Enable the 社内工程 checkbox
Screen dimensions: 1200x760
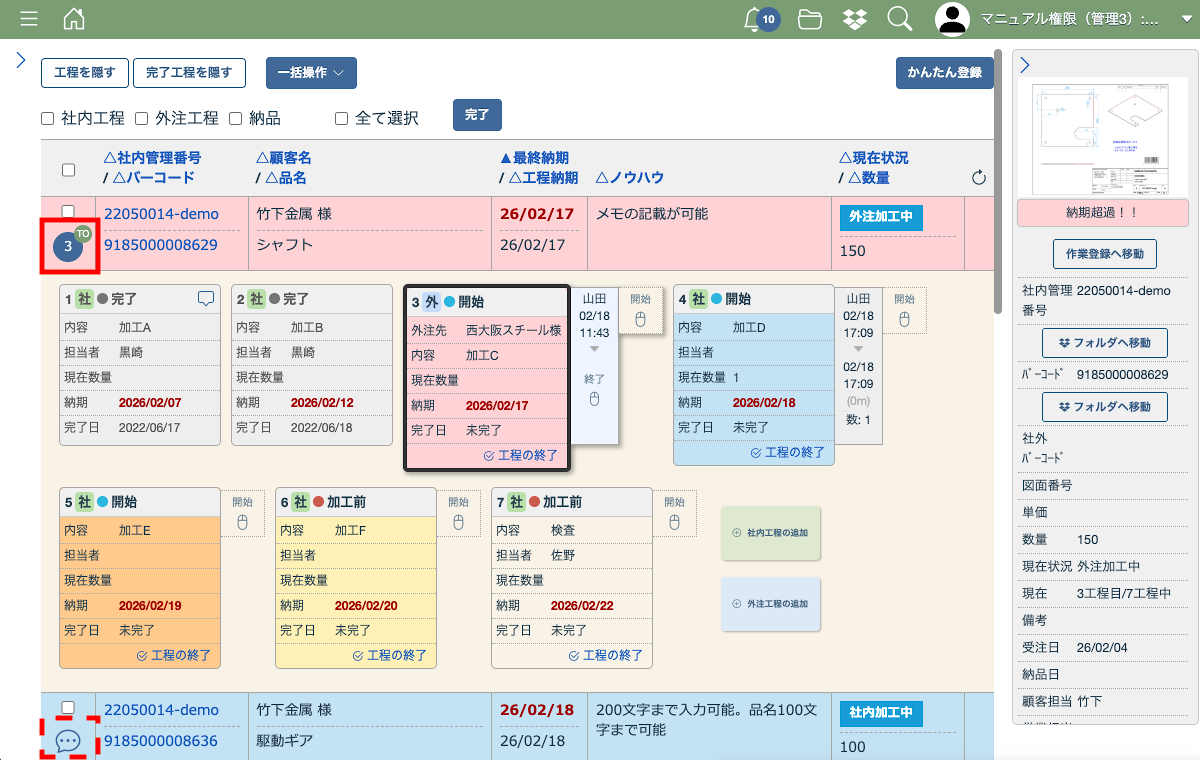[x=47, y=118]
